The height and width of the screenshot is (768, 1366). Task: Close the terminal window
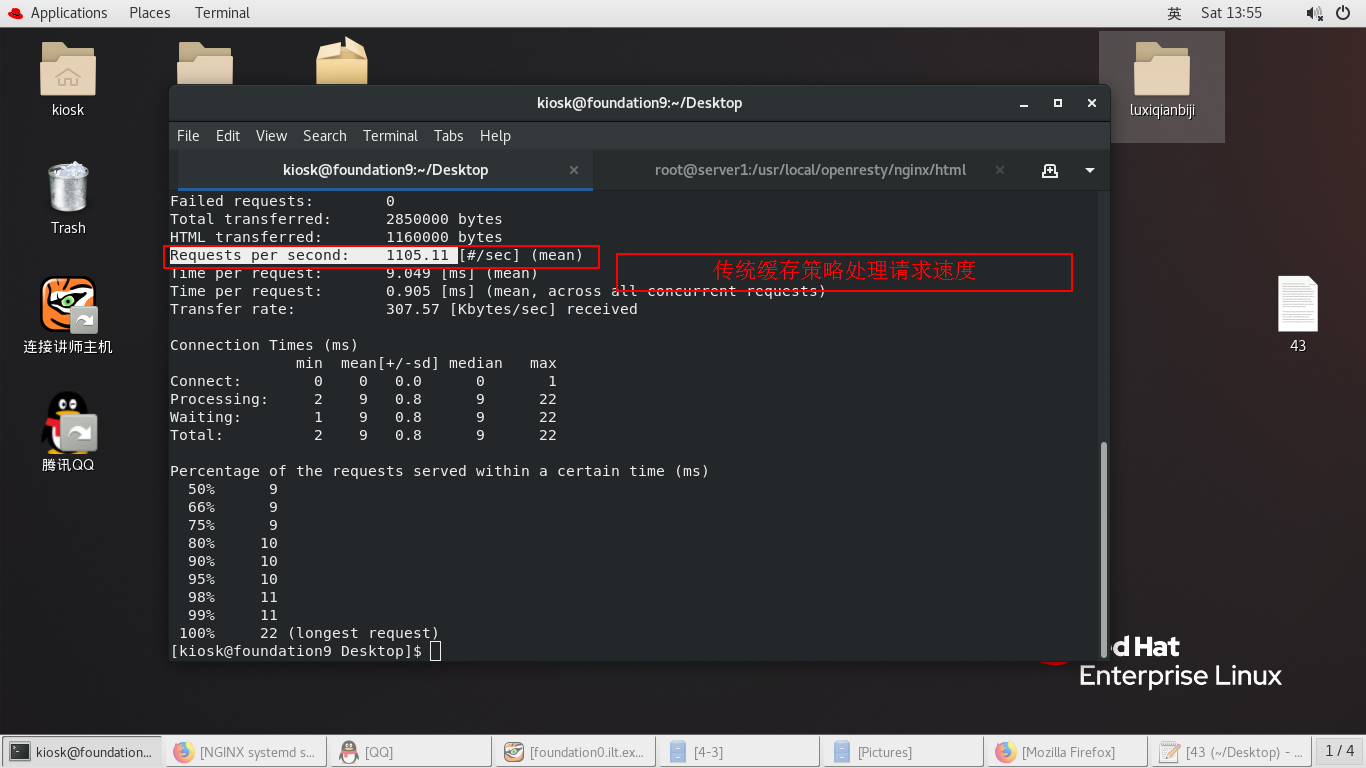[1092, 103]
